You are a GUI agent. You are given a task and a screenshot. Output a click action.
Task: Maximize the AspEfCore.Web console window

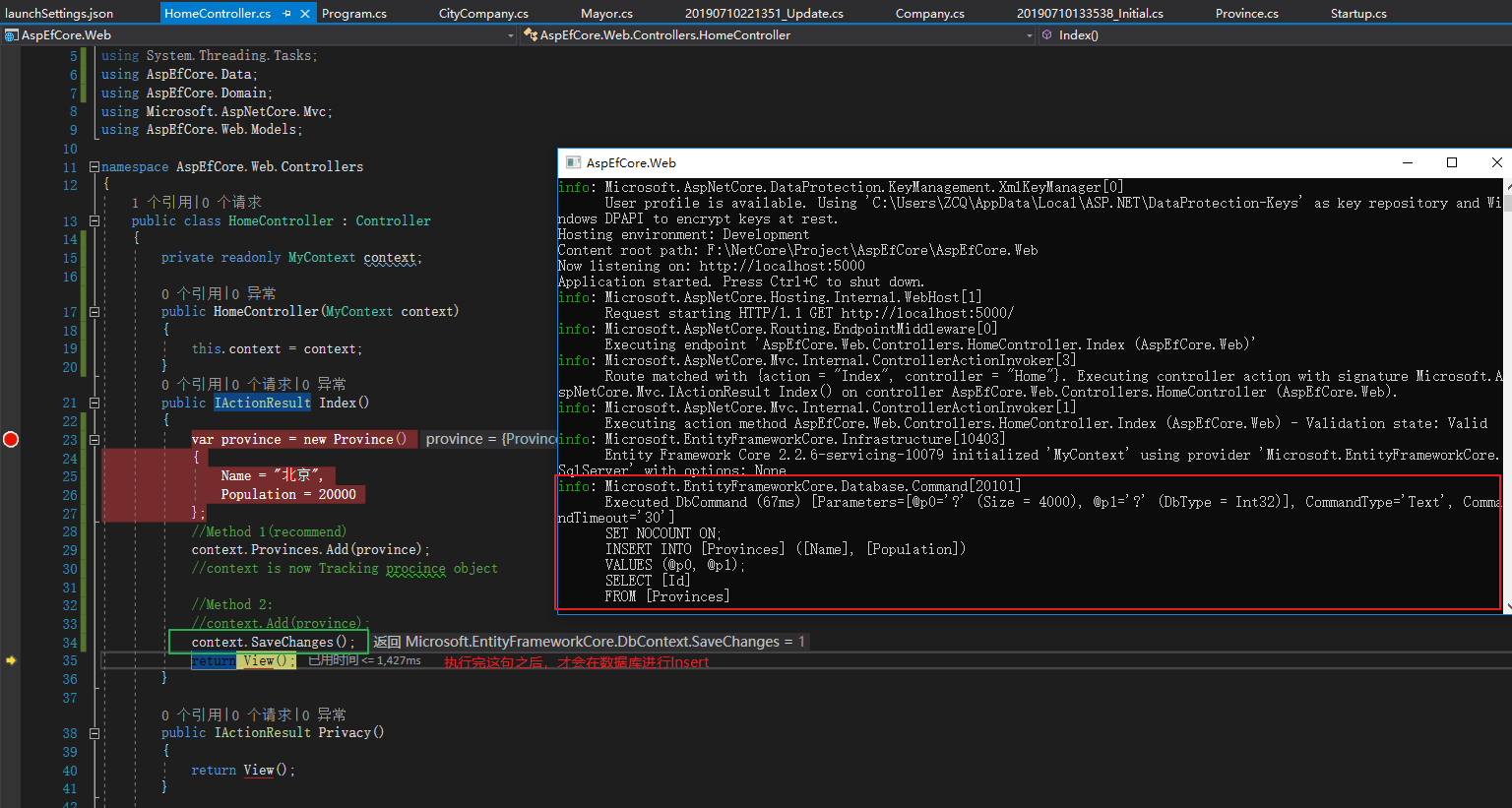tap(1451, 162)
